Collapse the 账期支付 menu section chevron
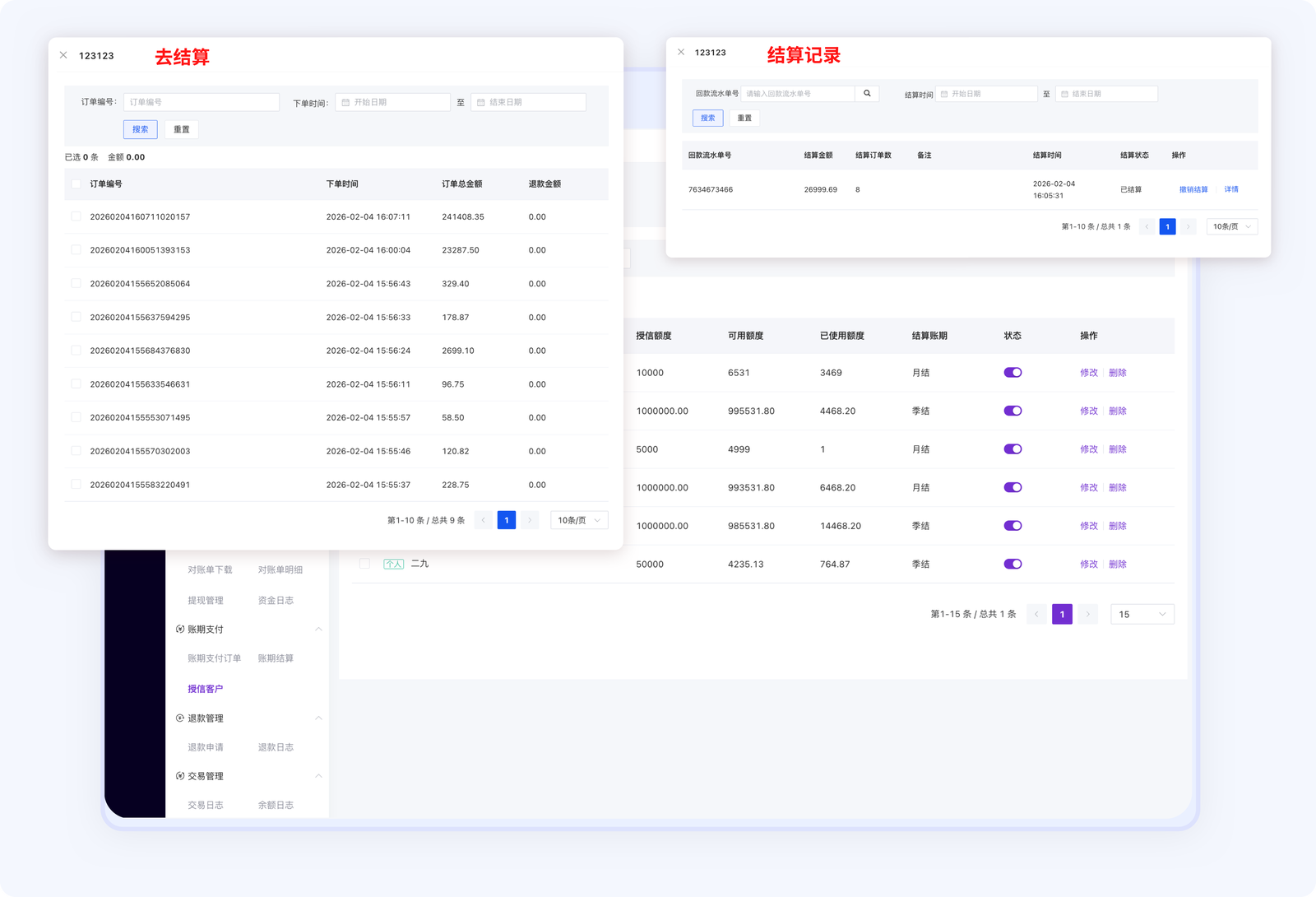Screen dimensions: 1316x897 click(318, 630)
